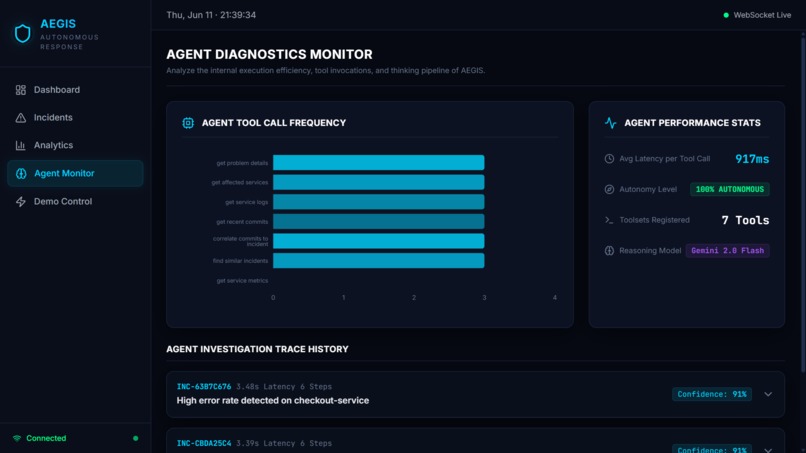Screen dimensions: 806x453
Task: Click the 100% AUTONOMOUS badge
Action: pyautogui.click(x=729, y=189)
